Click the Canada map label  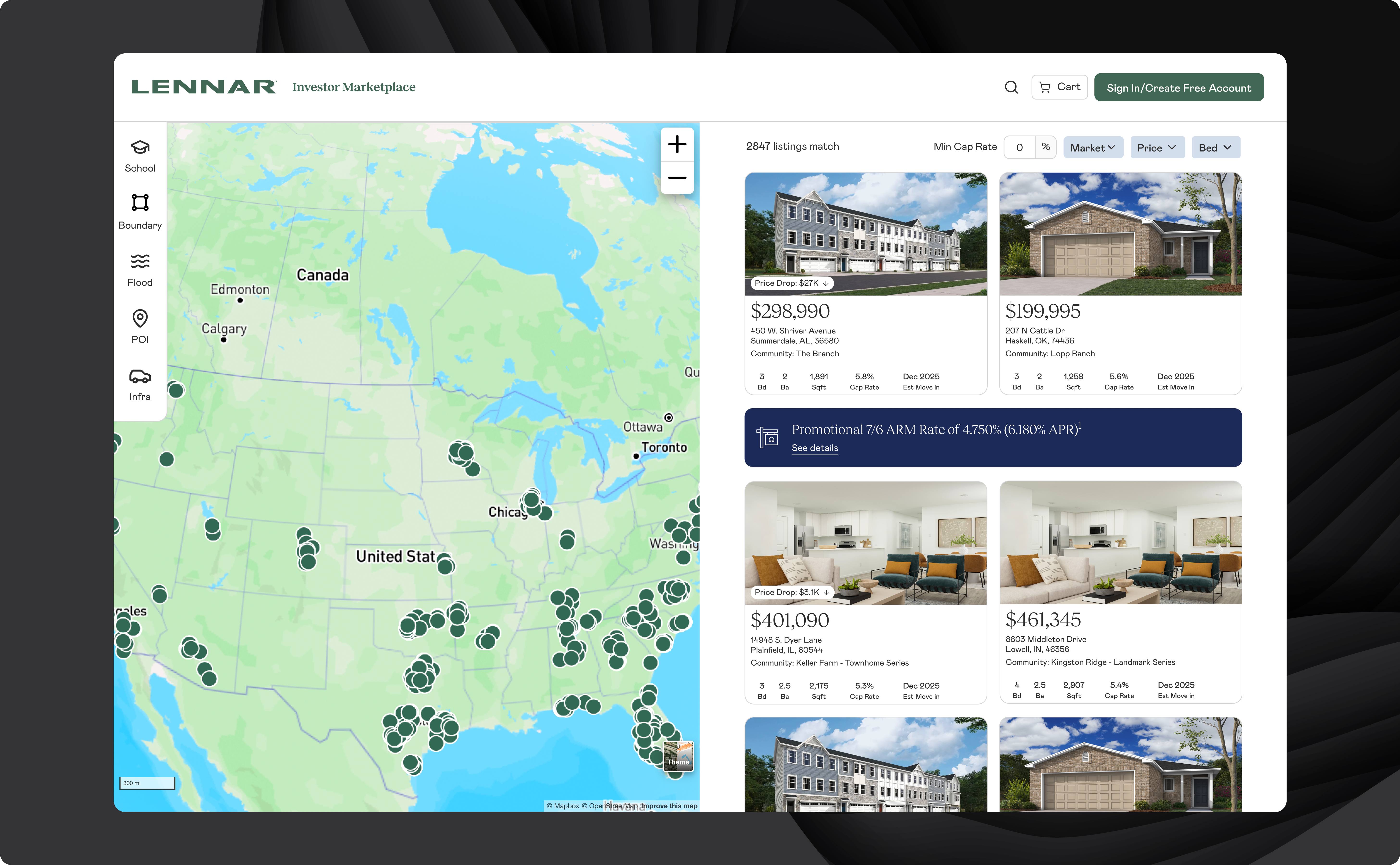[323, 275]
